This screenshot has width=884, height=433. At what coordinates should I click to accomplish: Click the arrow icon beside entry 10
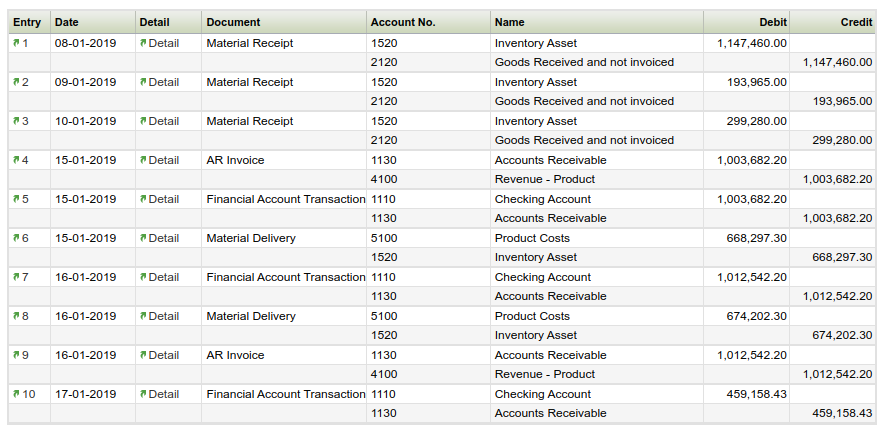(16, 394)
